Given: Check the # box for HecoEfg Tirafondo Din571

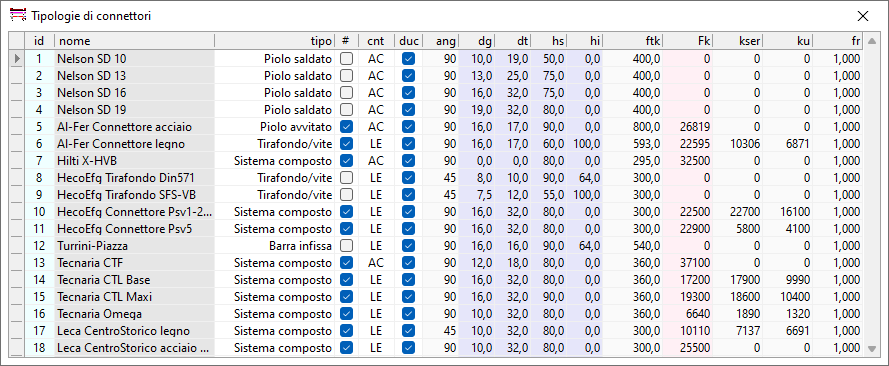Looking at the screenshot, I should 346,177.
